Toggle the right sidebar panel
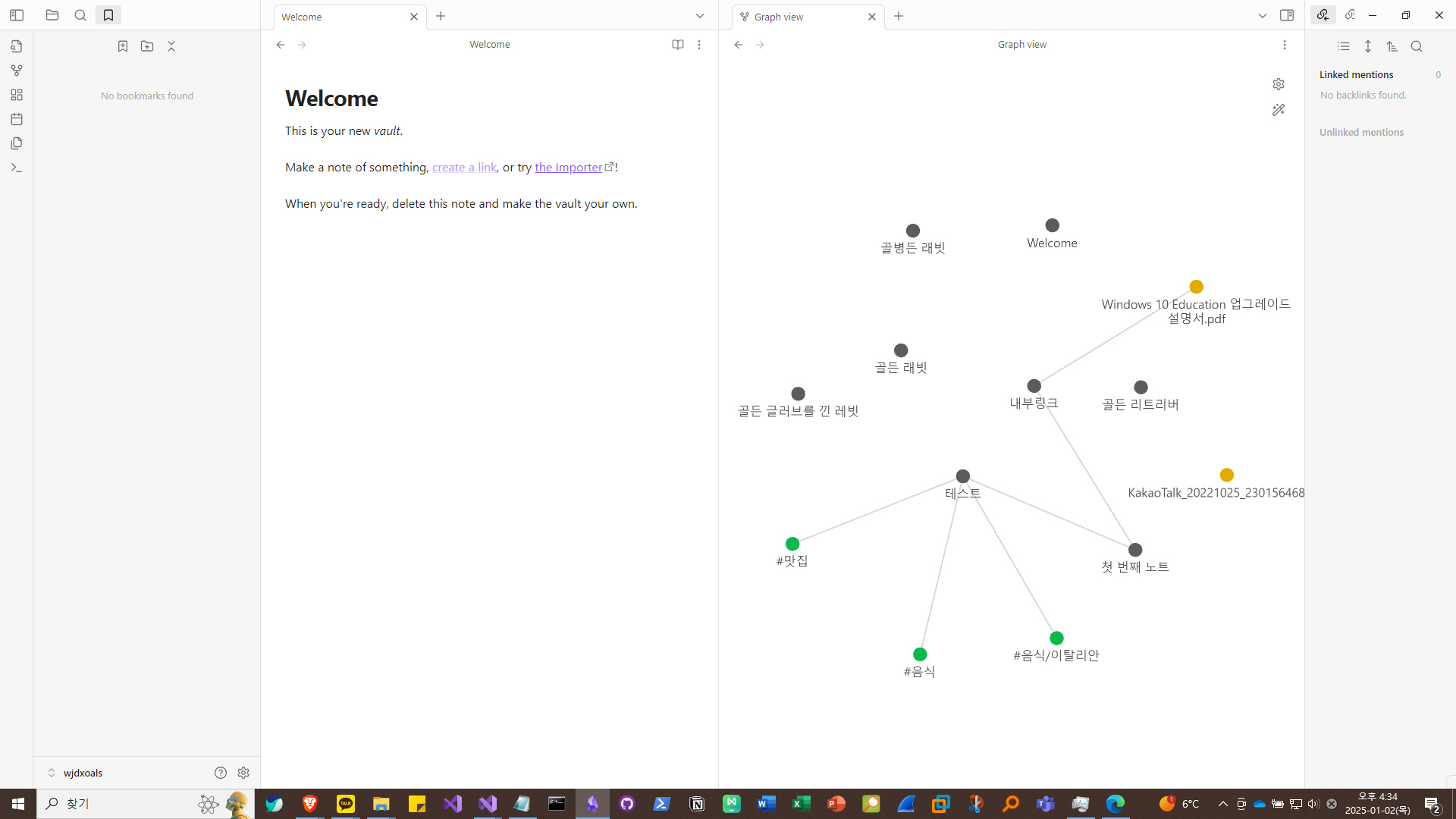The height and width of the screenshot is (819, 1456). (x=1287, y=15)
